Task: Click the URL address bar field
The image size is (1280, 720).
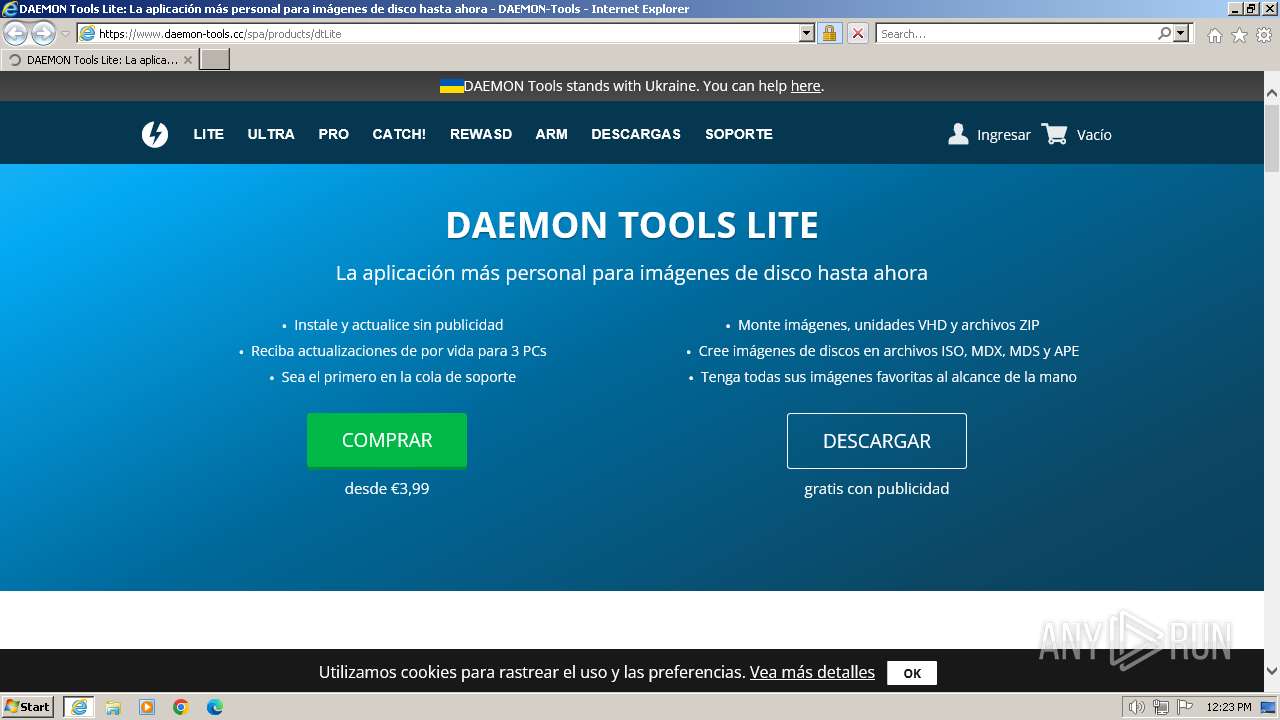Action: click(448, 33)
